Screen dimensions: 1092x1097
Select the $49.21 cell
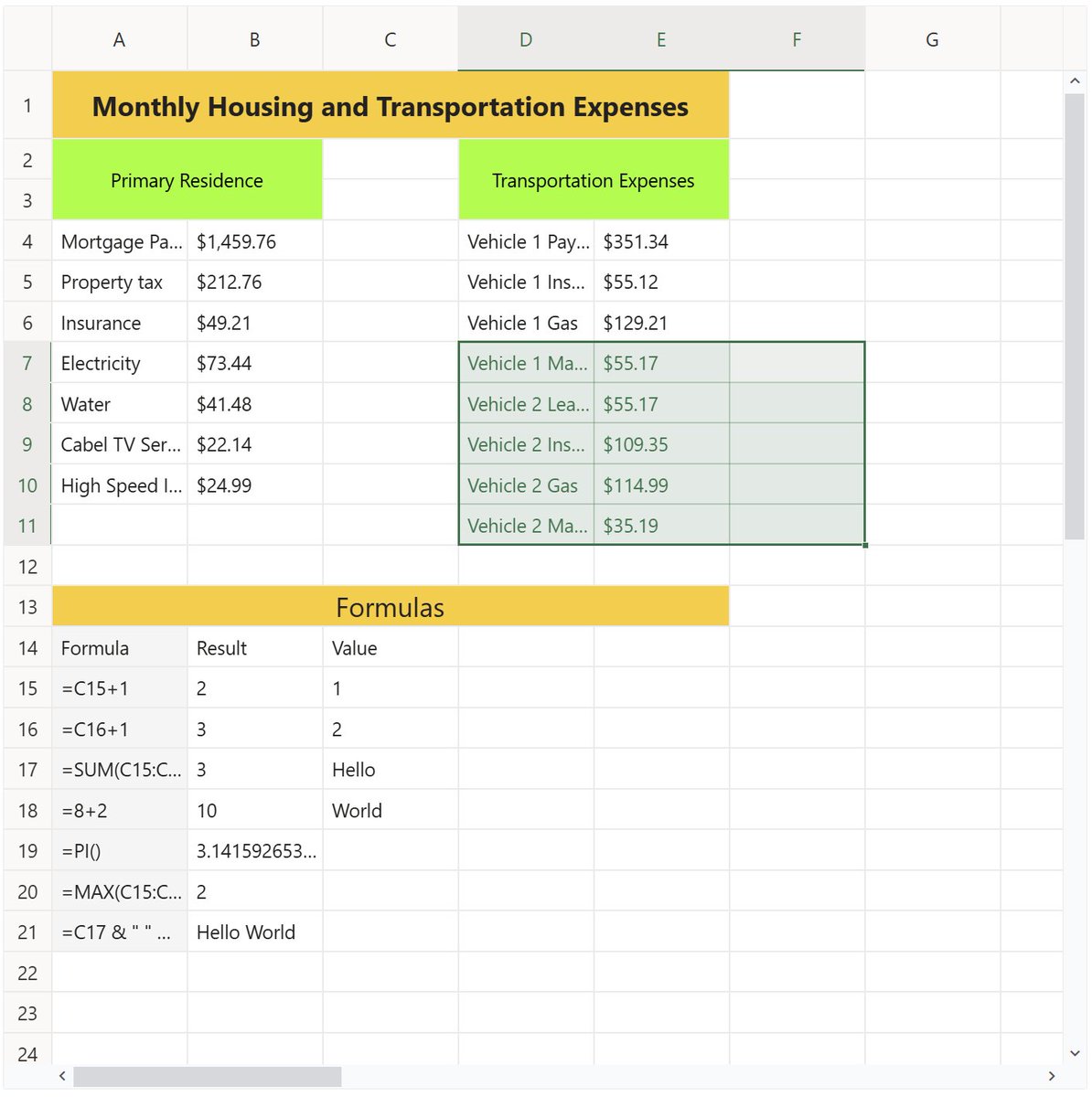click(255, 323)
